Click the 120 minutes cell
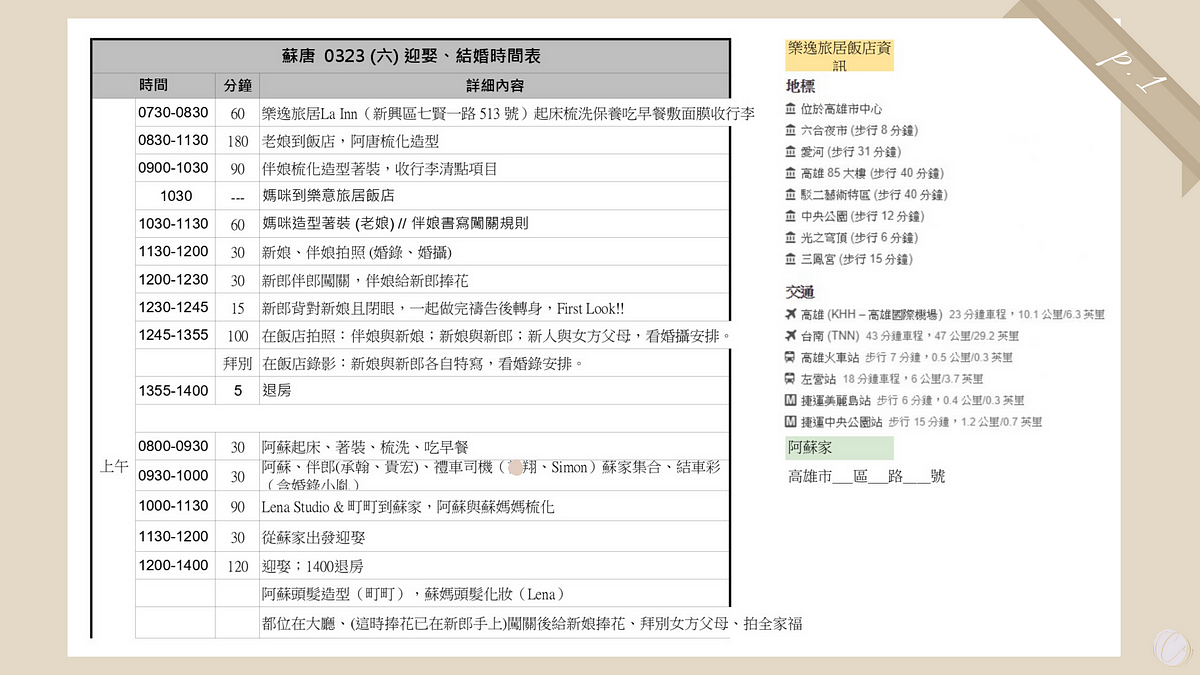1200x675 pixels. [x=238, y=566]
